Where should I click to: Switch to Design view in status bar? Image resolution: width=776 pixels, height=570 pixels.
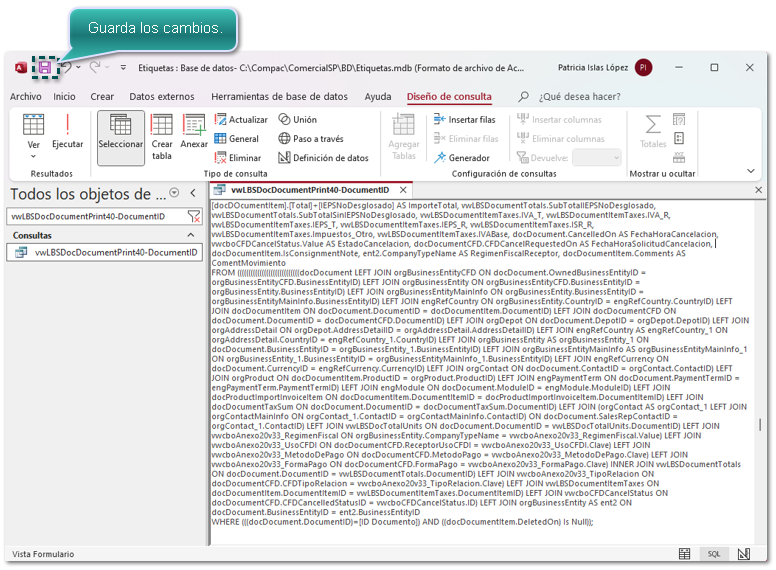(743, 554)
